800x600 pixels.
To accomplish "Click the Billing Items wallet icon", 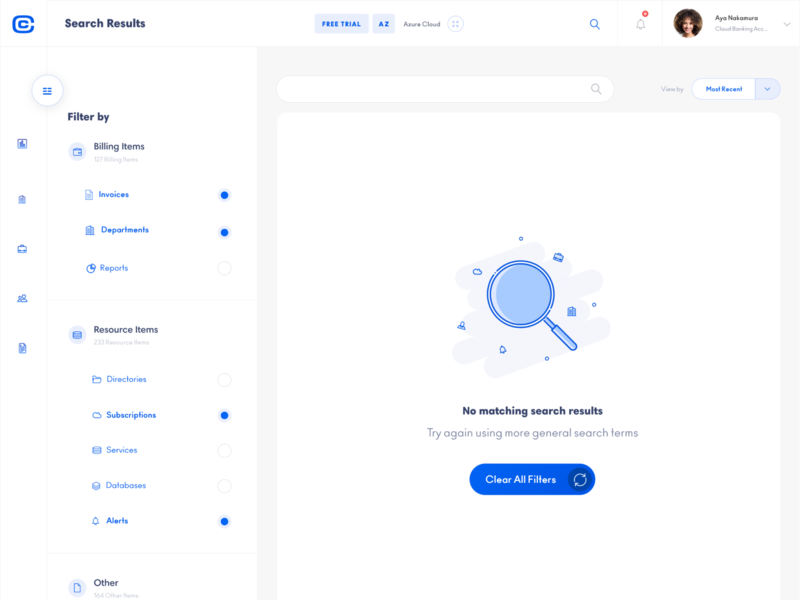I will pyautogui.click(x=77, y=152).
